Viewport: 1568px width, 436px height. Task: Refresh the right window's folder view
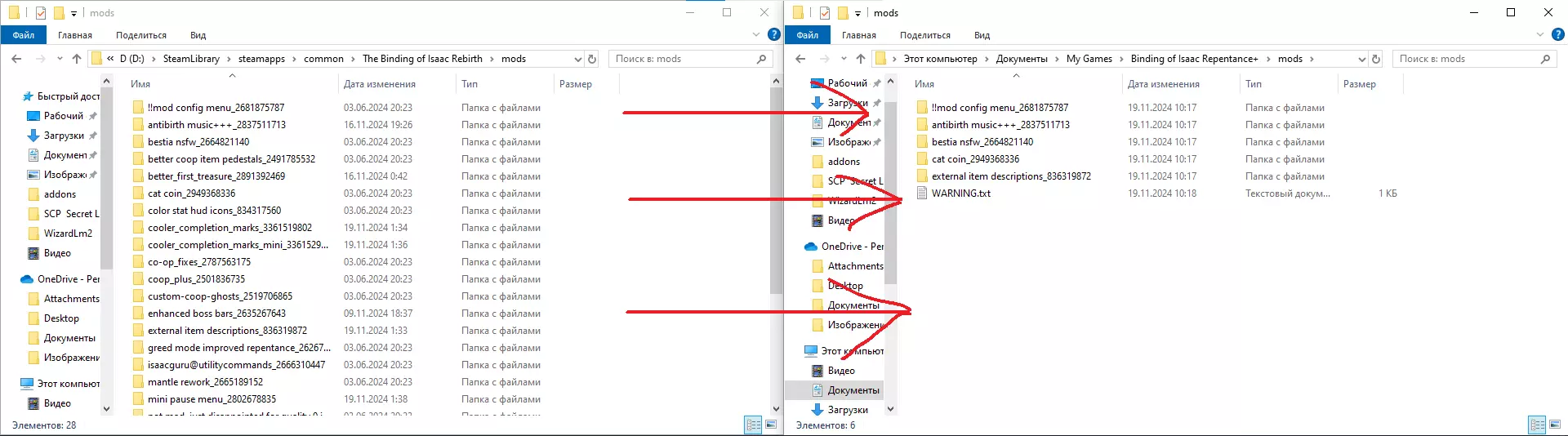[x=1376, y=59]
